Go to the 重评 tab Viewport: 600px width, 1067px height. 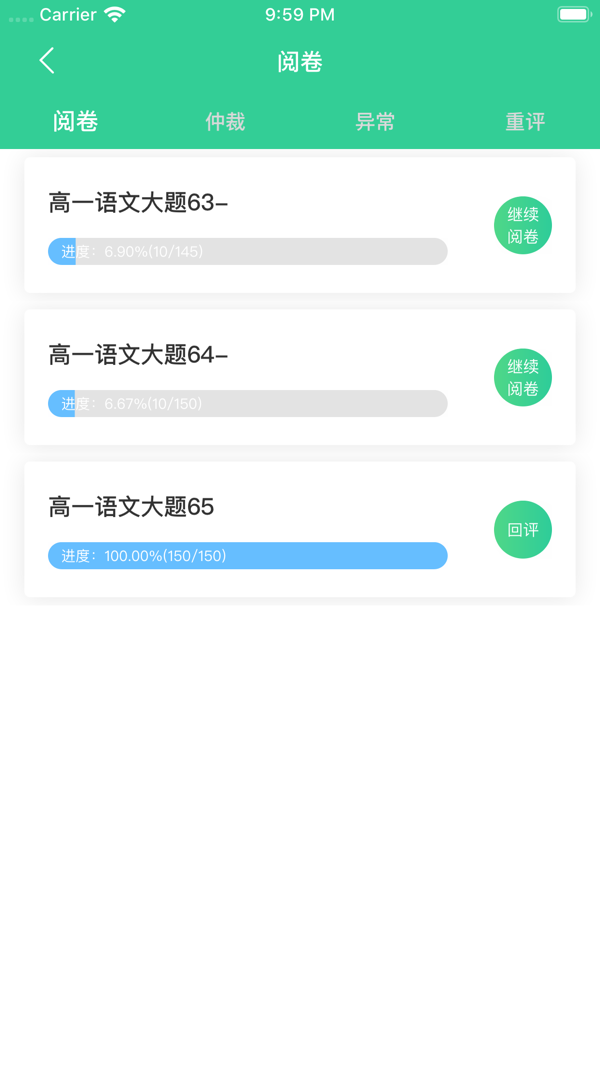pos(525,122)
